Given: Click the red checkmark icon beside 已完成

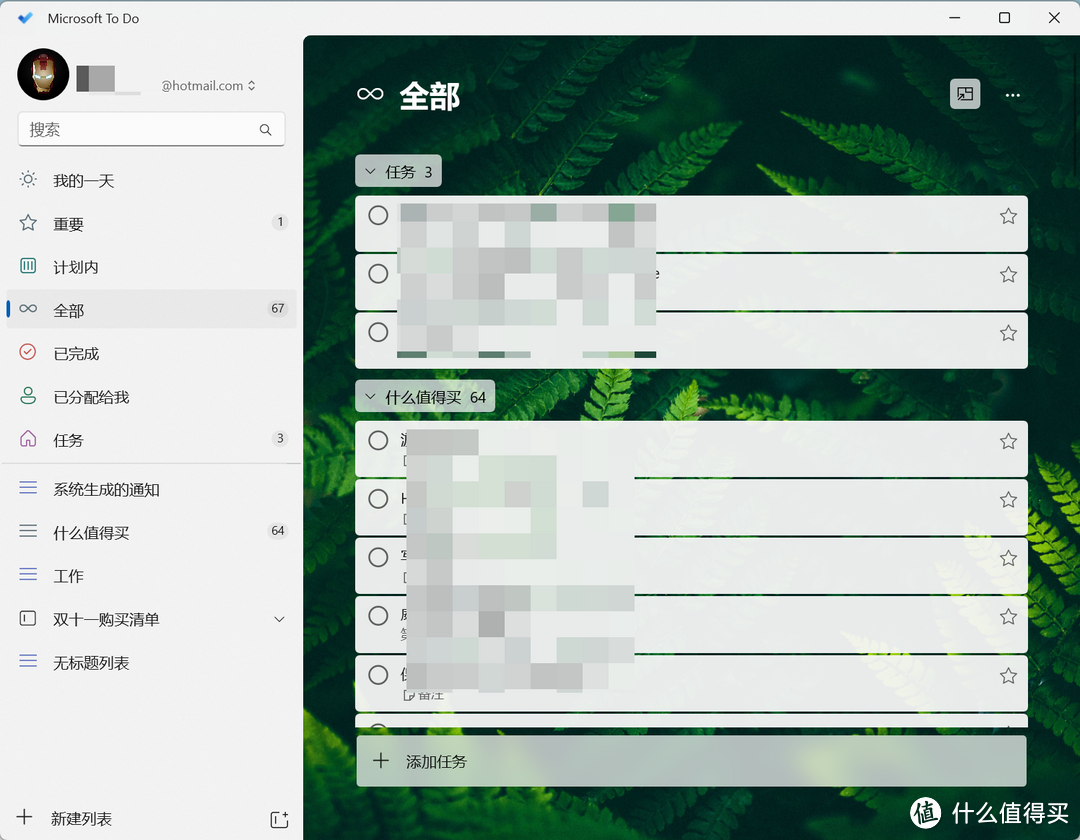Looking at the screenshot, I should click(28, 352).
